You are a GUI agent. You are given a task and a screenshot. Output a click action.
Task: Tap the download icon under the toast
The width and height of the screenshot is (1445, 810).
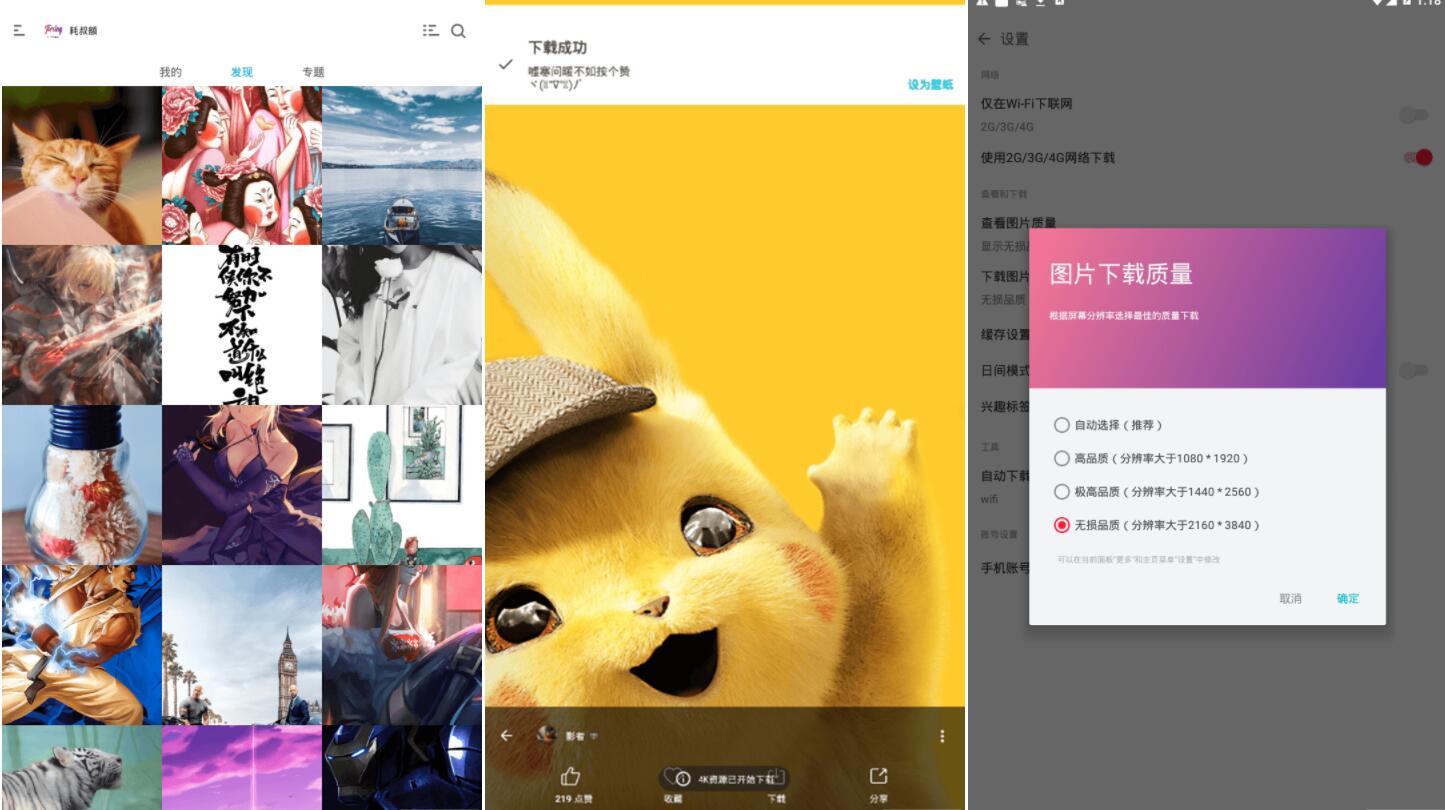(x=776, y=776)
